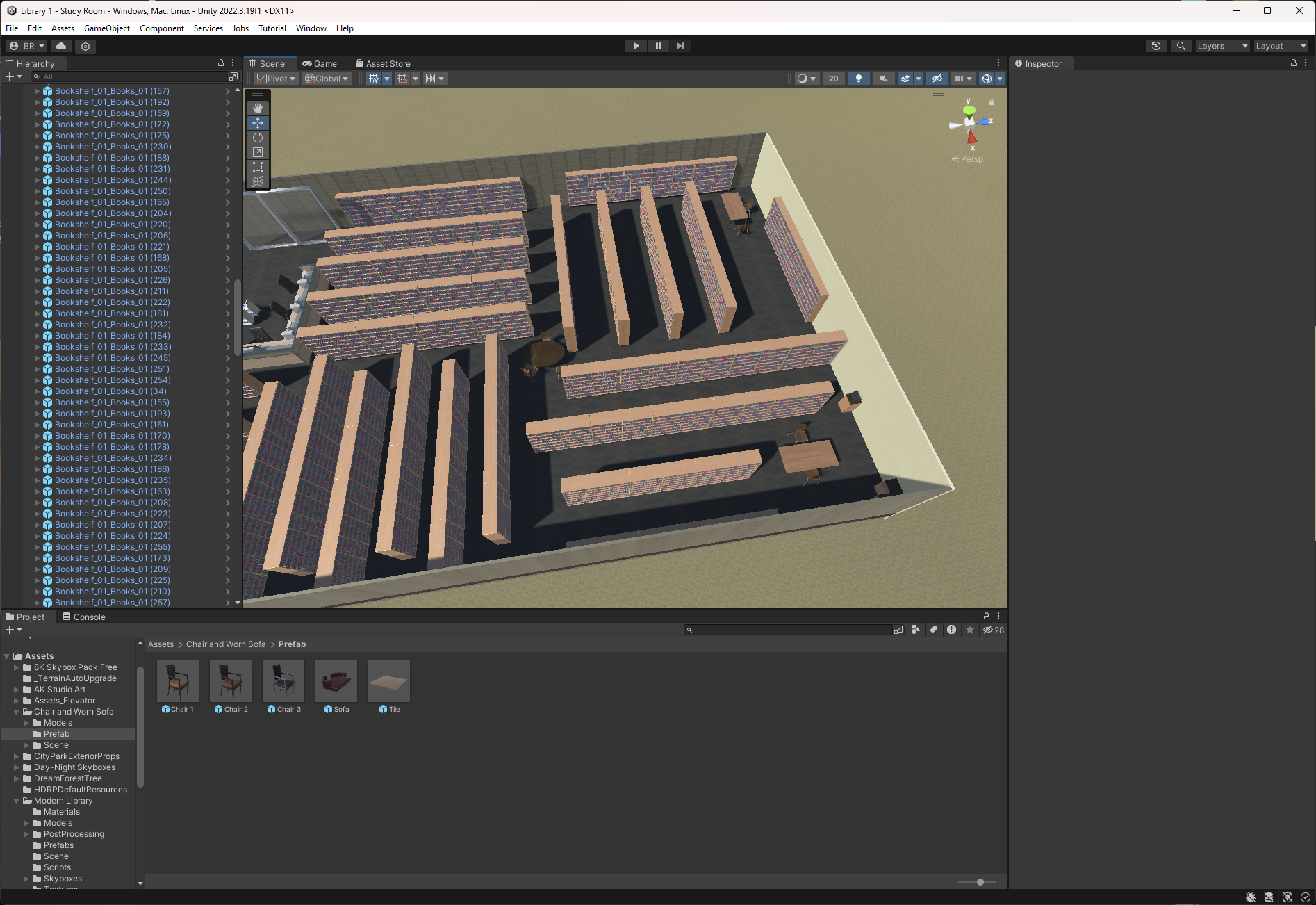The width and height of the screenshot is (1316, 905).
Task: Click the Persp projection label
Action: pos(968,159)
